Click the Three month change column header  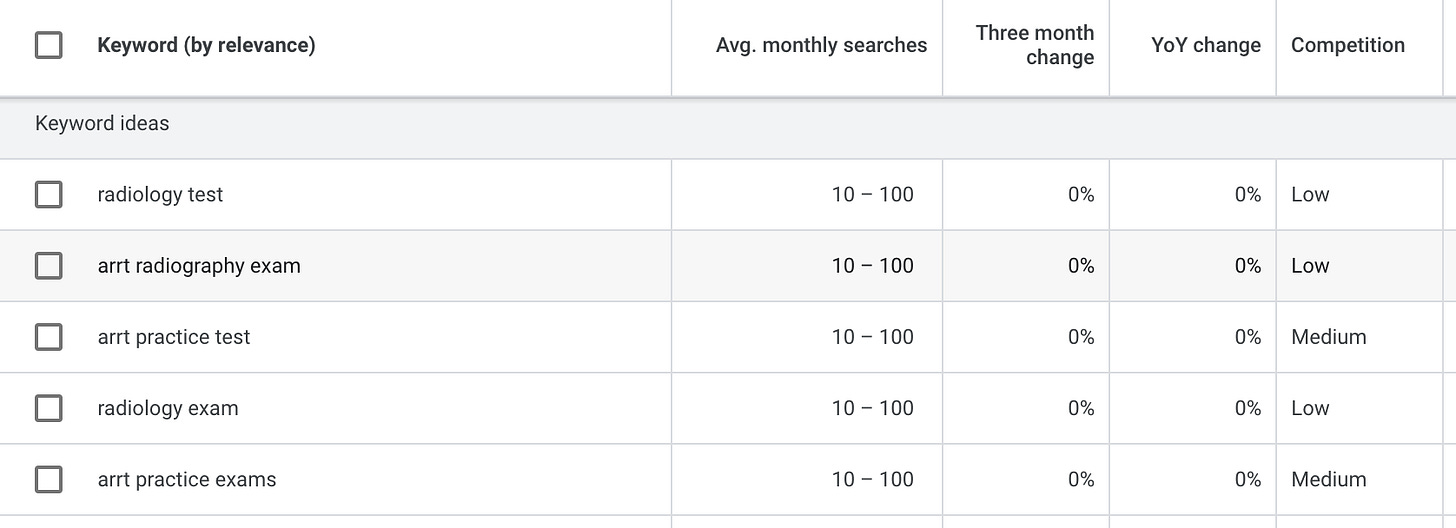click(1034, 45)
